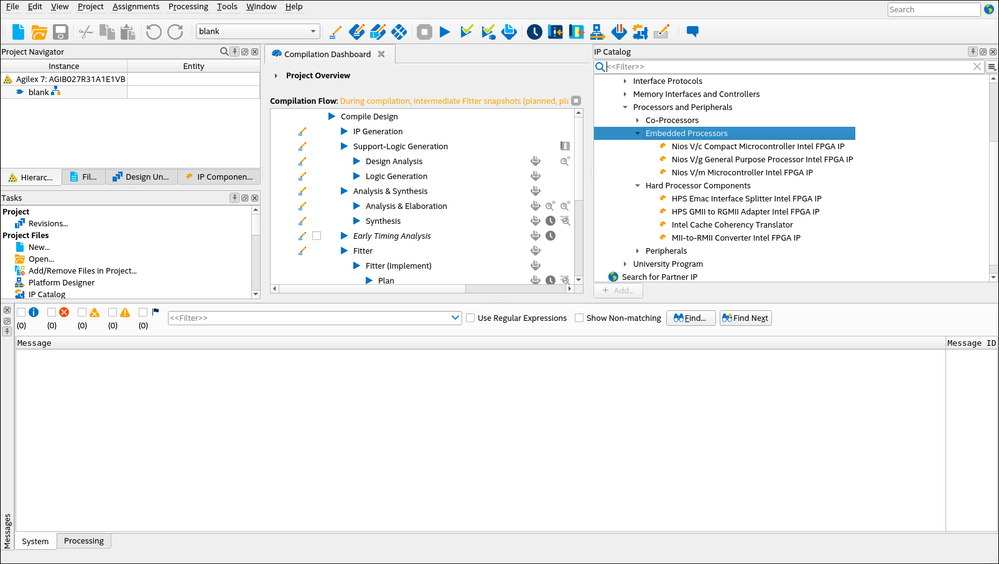Click the Save floppy disk toolbar icon
The width and height of the screenshot is (999, 564).
pos(61,32)
